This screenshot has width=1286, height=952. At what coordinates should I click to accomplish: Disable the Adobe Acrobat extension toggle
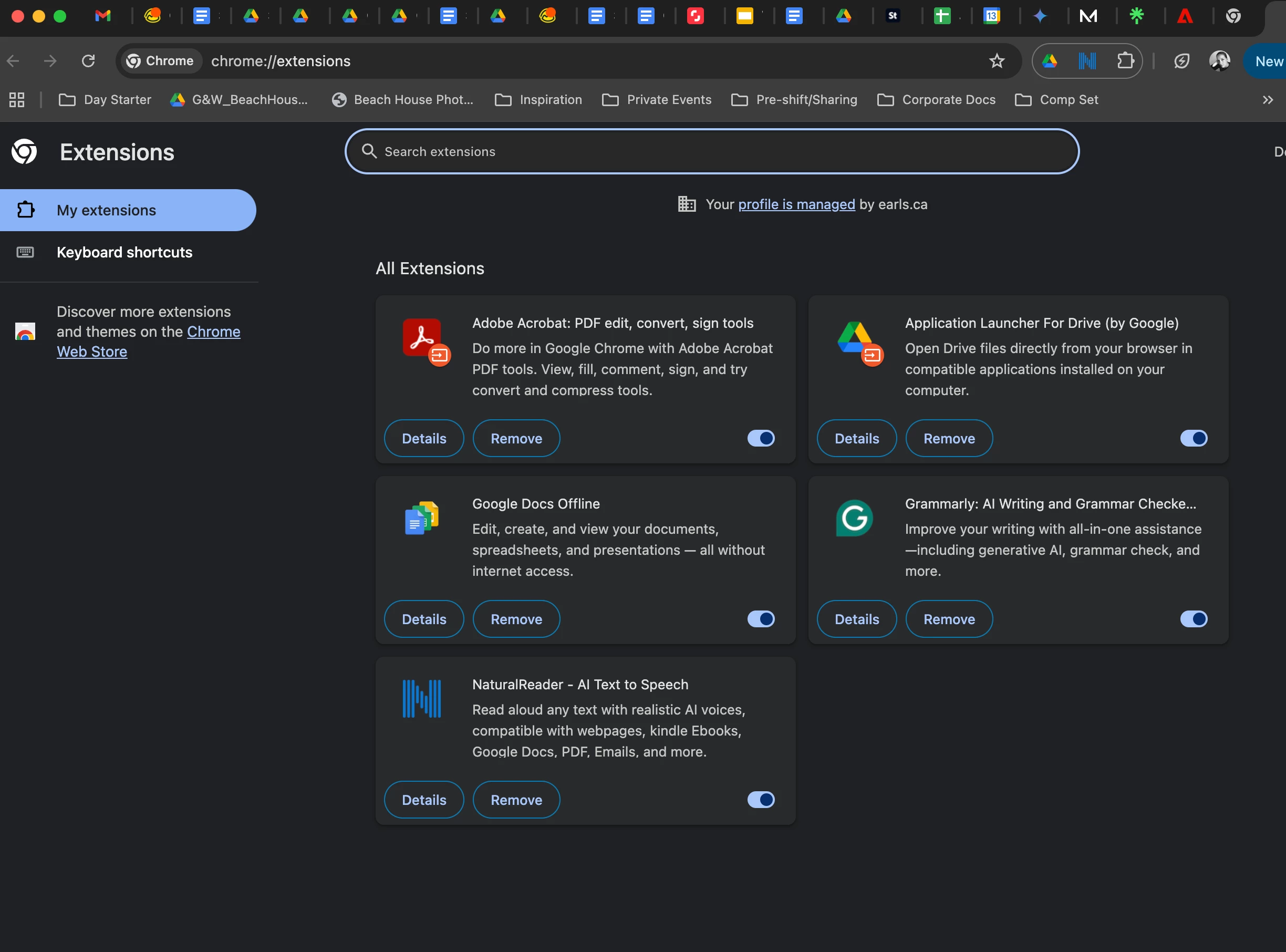[761, 439]
